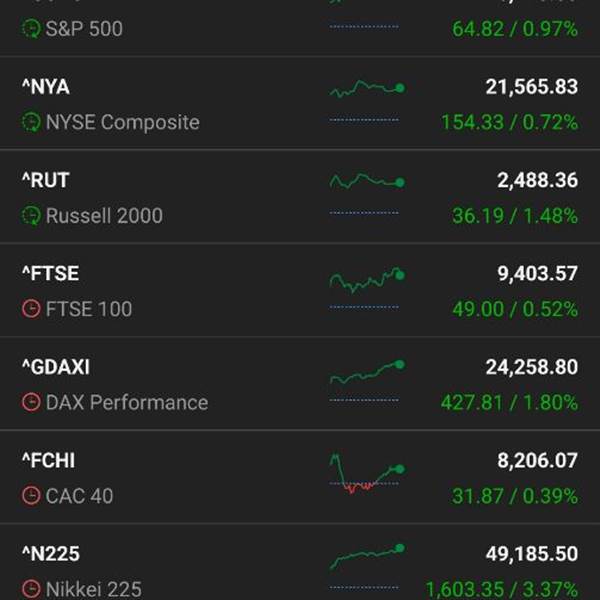Viewport: 600px width, 600px height.
Task: Select the ^NYA ticker symbol
Action: click(x=46, y=87)
